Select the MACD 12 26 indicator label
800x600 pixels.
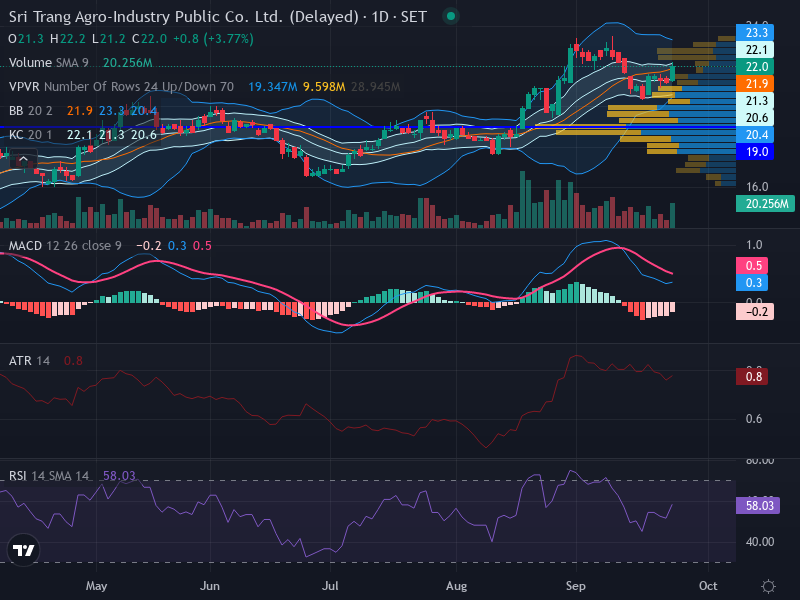(x=65, y=245)
